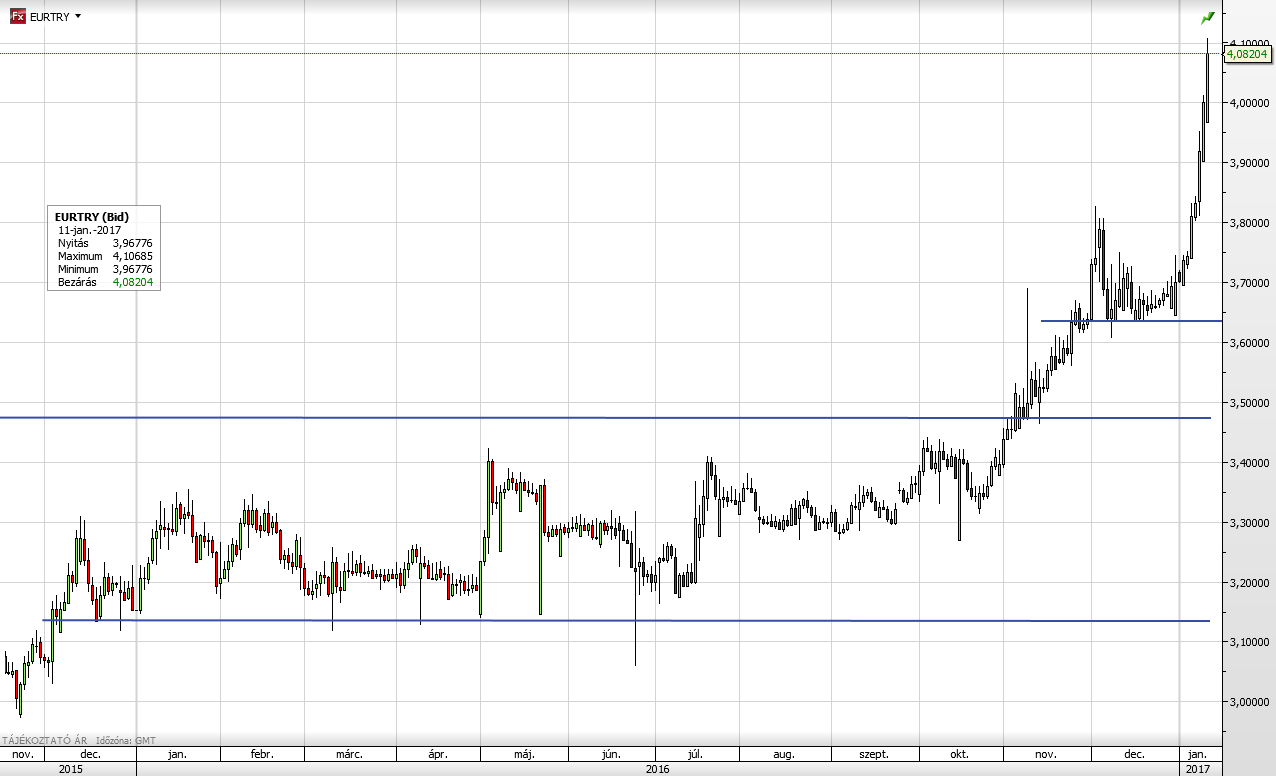Select the 4,08204 current price tag on axis
Image resolution: width=1276 pixels, height=776 pixels.
point(1246,53)
